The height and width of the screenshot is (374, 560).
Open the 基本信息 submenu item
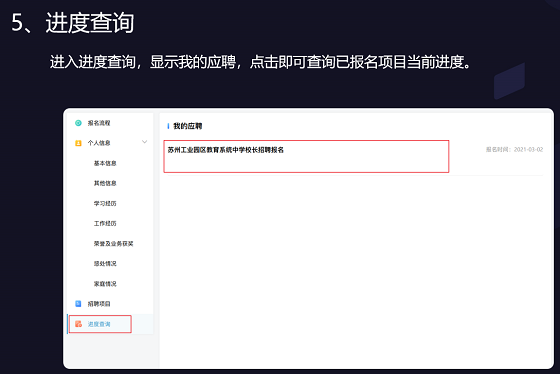pyautogui.click(x=105, y=163)
